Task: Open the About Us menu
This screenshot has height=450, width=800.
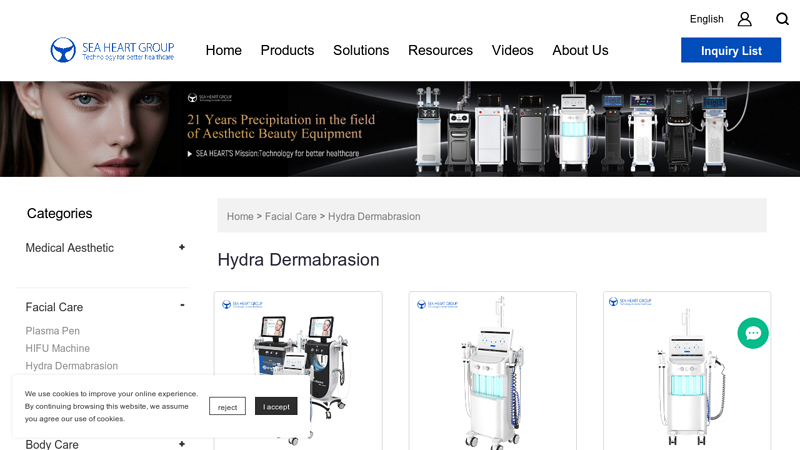Action: tap(580, 51)
